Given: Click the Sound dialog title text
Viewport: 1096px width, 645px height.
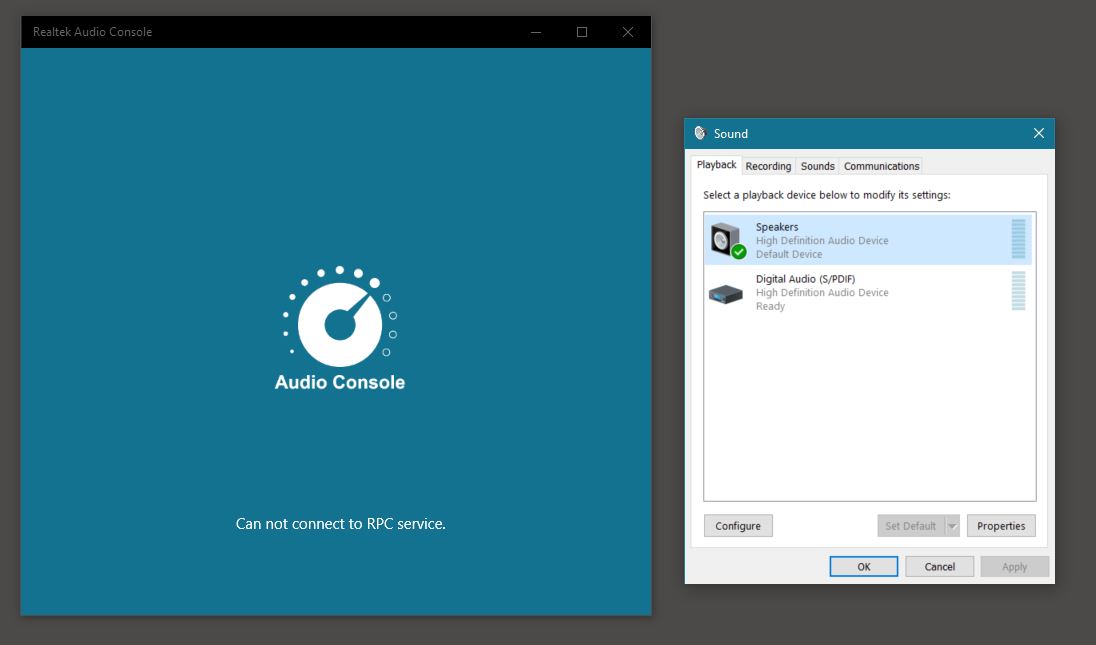Looking at the screenshot, I should [730, 133].
